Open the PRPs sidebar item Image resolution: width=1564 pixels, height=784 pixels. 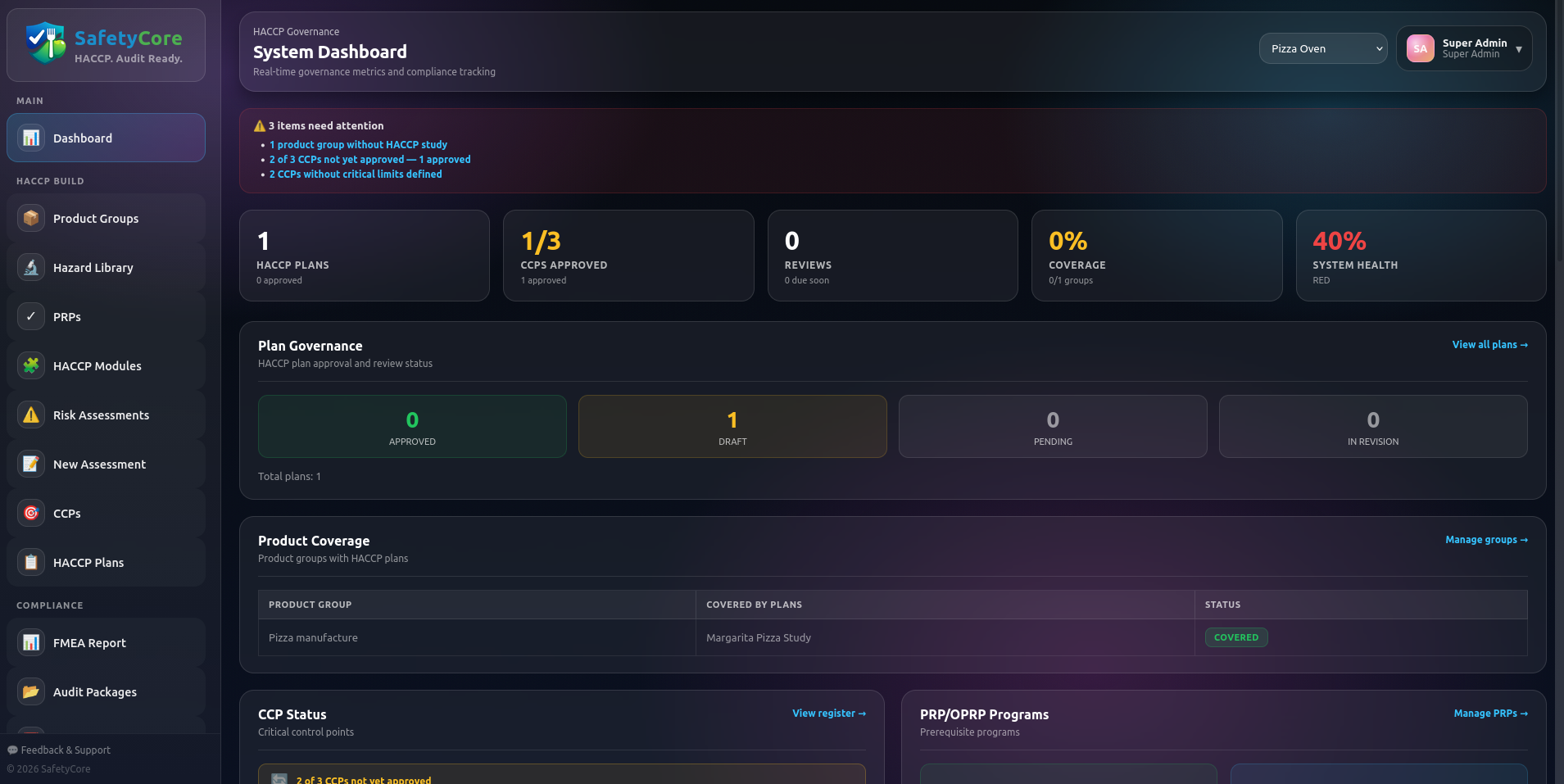pos(106,316)
